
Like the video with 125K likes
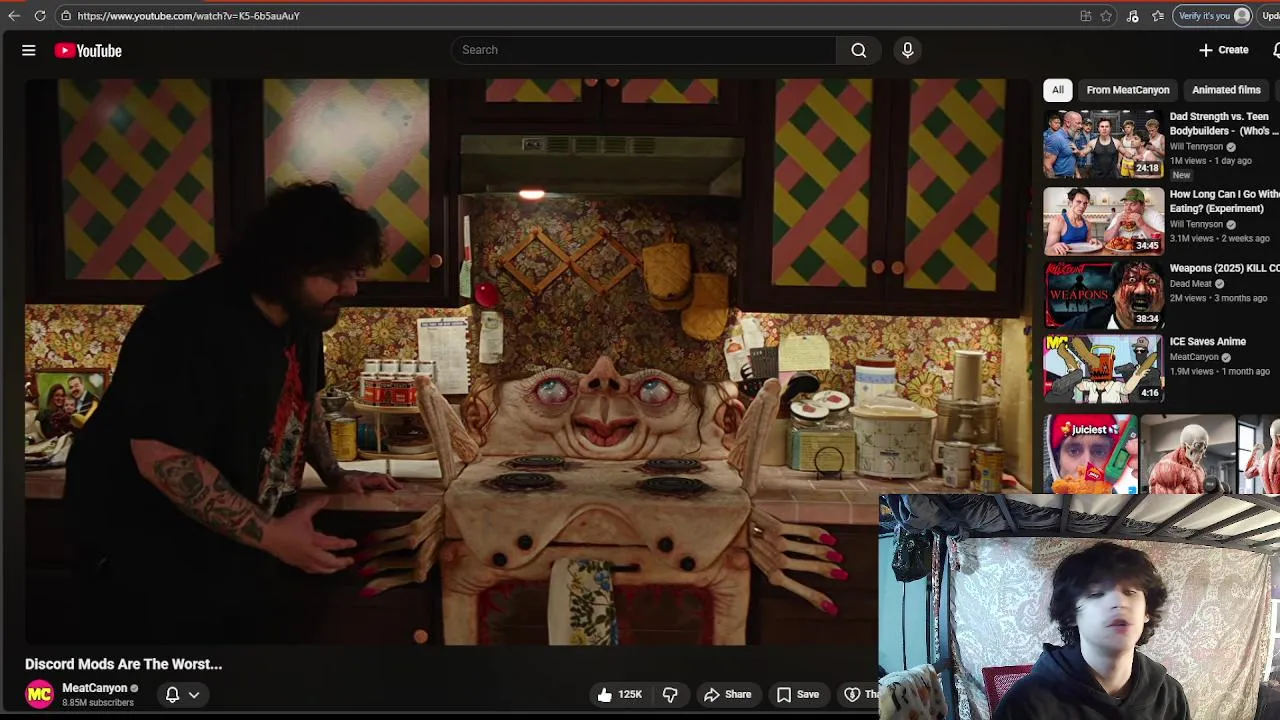tap(618, 694)
